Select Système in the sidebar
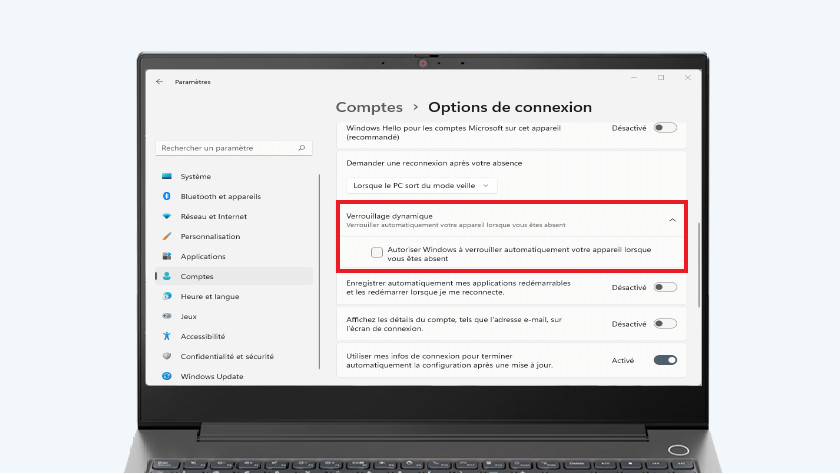The width and height of the screenshot is (840, 474). pos(195,176)
